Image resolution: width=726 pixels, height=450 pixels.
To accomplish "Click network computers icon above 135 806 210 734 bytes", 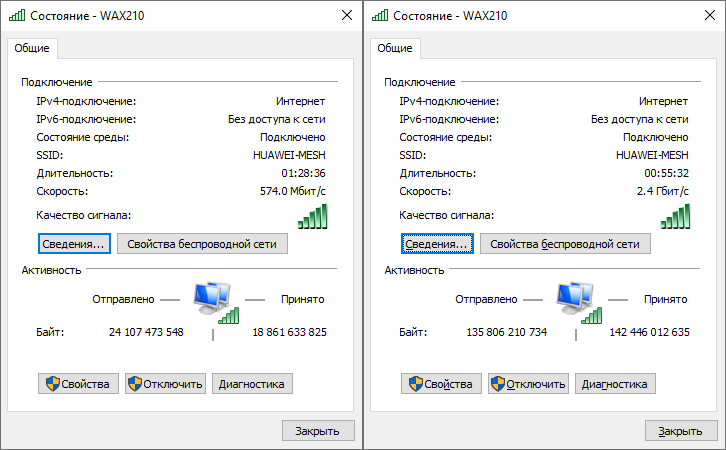I will [579, 302].
